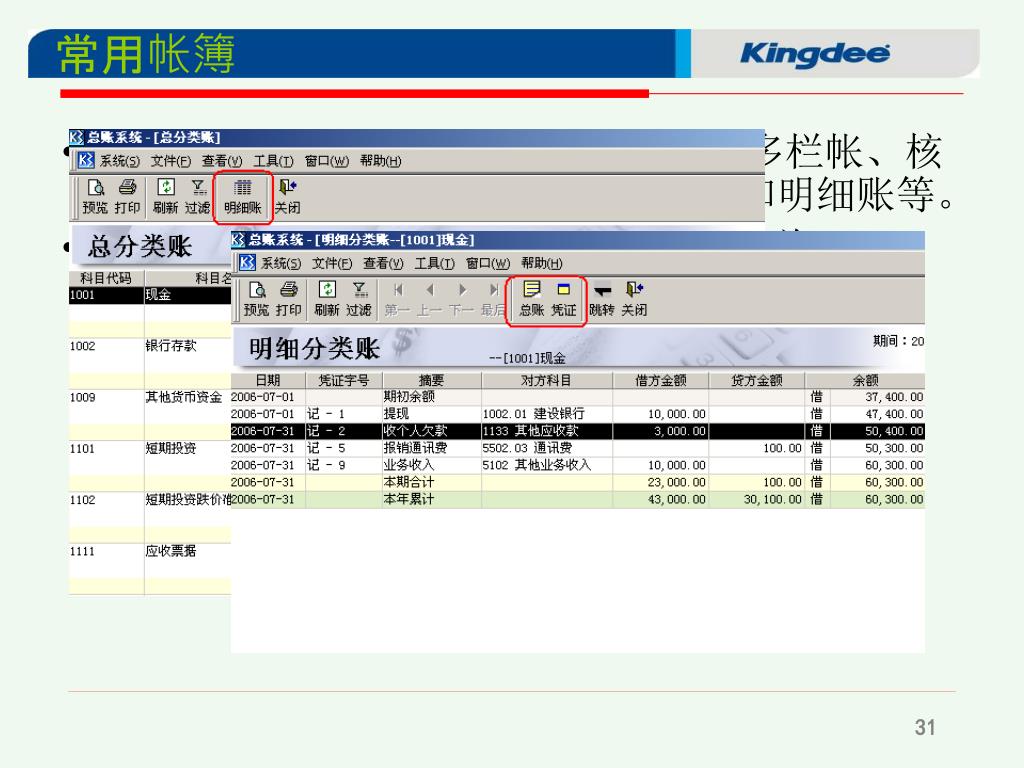Click 对方科目 column header

point(546,380)
